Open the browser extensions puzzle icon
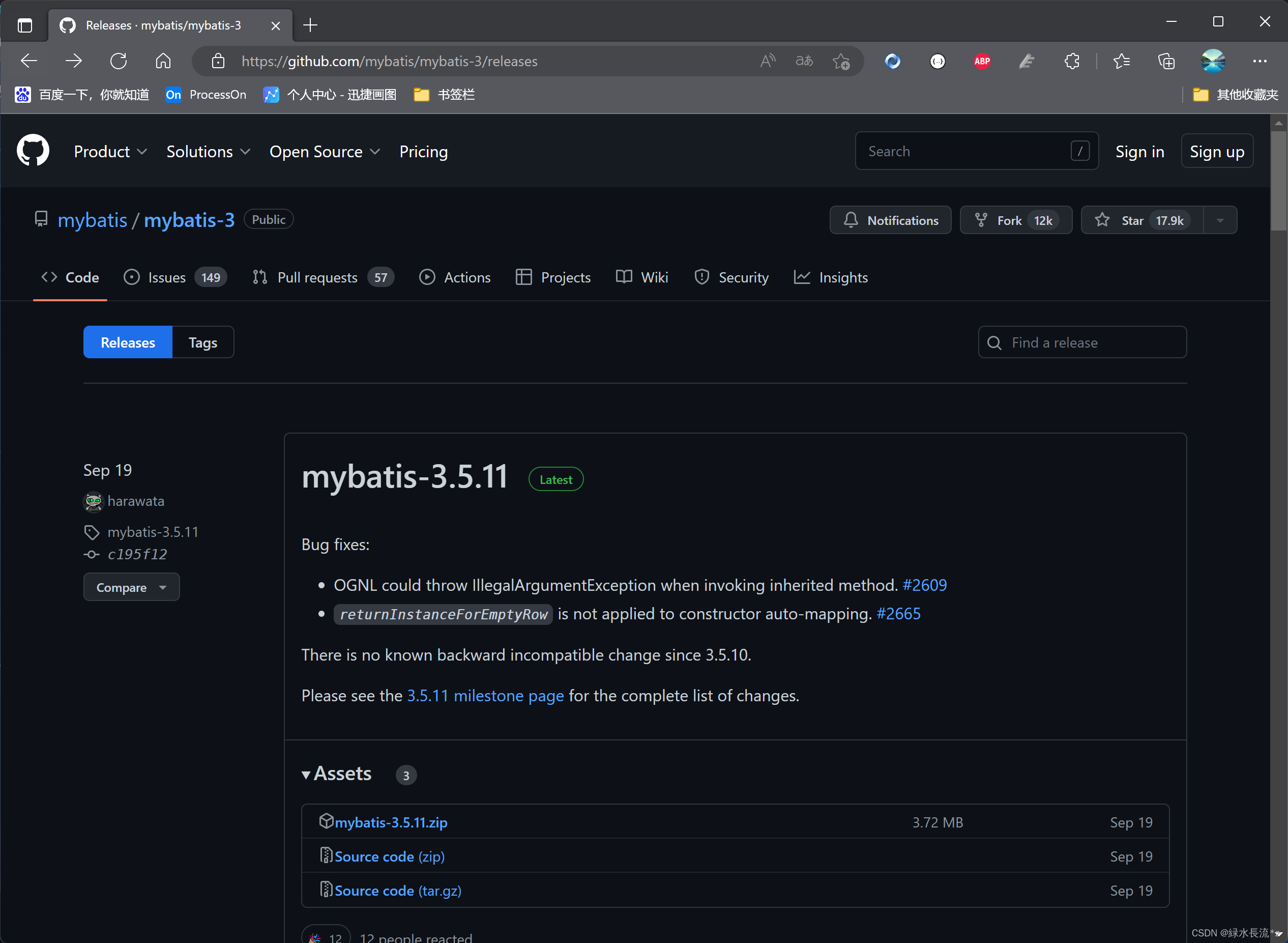Image resolution: width=1288 pixels, height=943 pixels. (x=1072, y=61)
